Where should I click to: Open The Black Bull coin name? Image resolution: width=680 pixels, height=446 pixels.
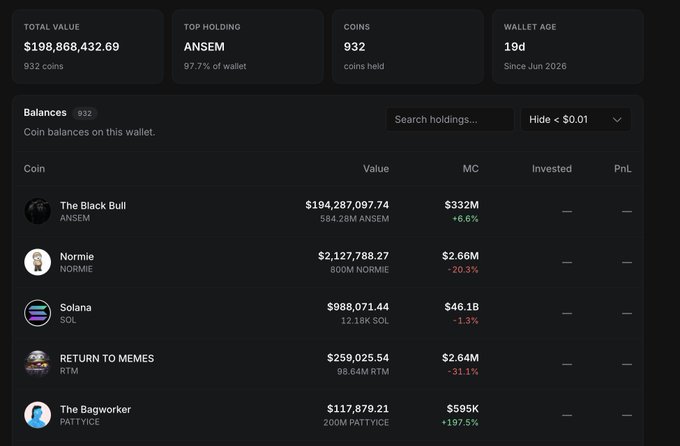point(93,206)
